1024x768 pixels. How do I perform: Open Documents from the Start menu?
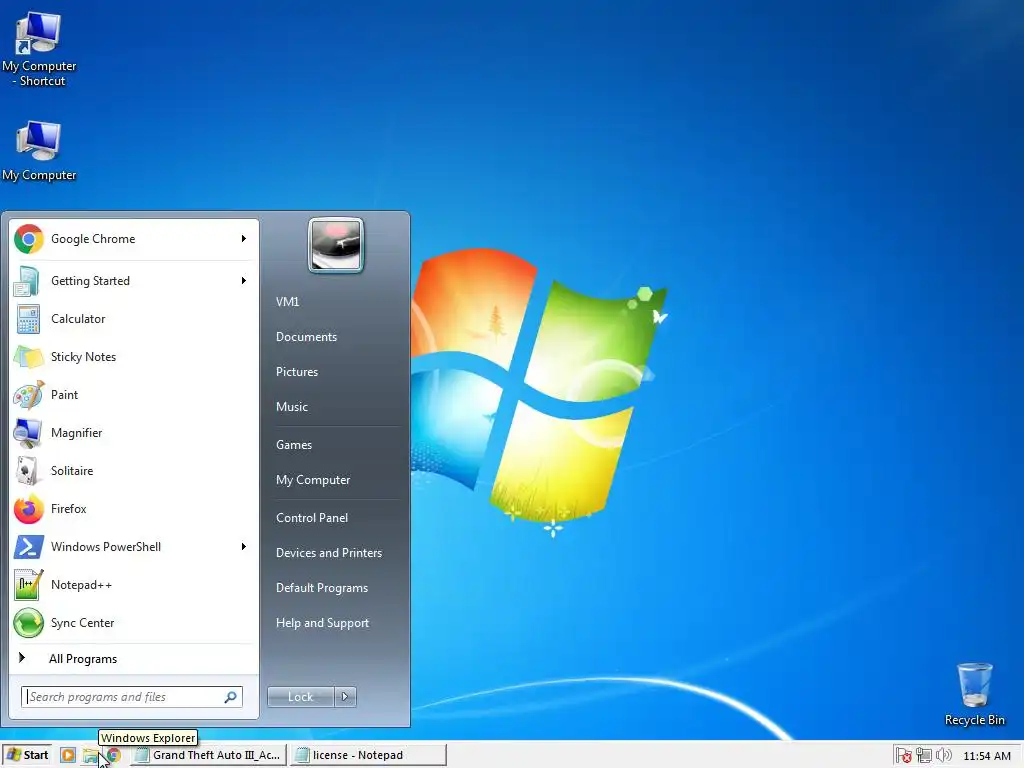306,337
